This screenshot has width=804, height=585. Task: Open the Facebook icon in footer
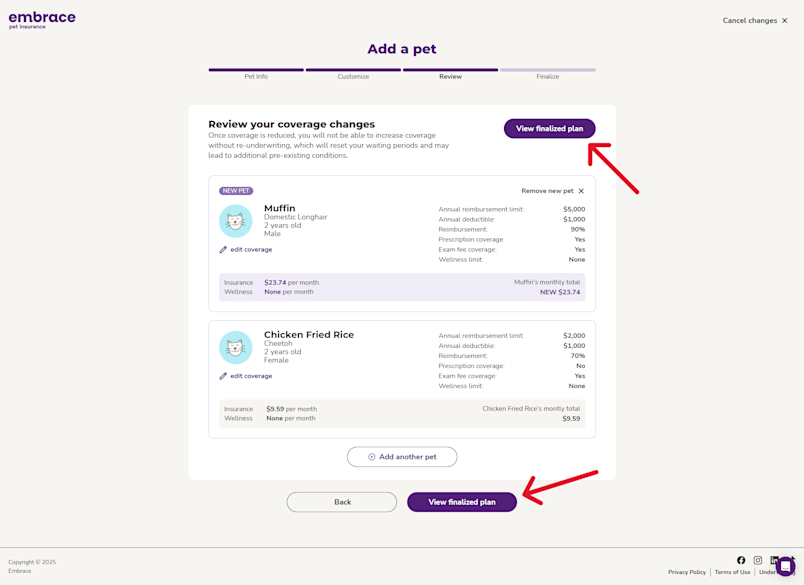coord(741,560)
